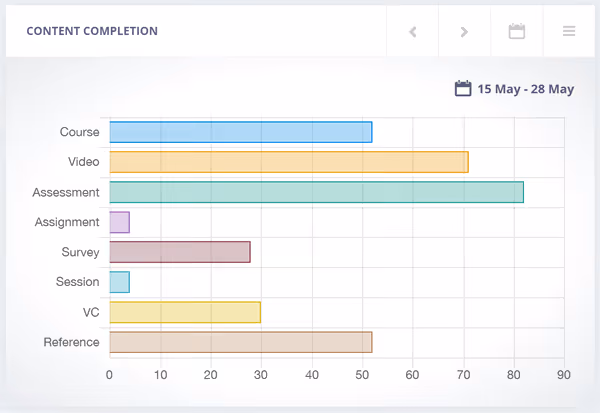Image resolution: width=600 pixels, height=413 pixels.
Task: Click the 30 tick on x-axis
Action: (261, 375)
